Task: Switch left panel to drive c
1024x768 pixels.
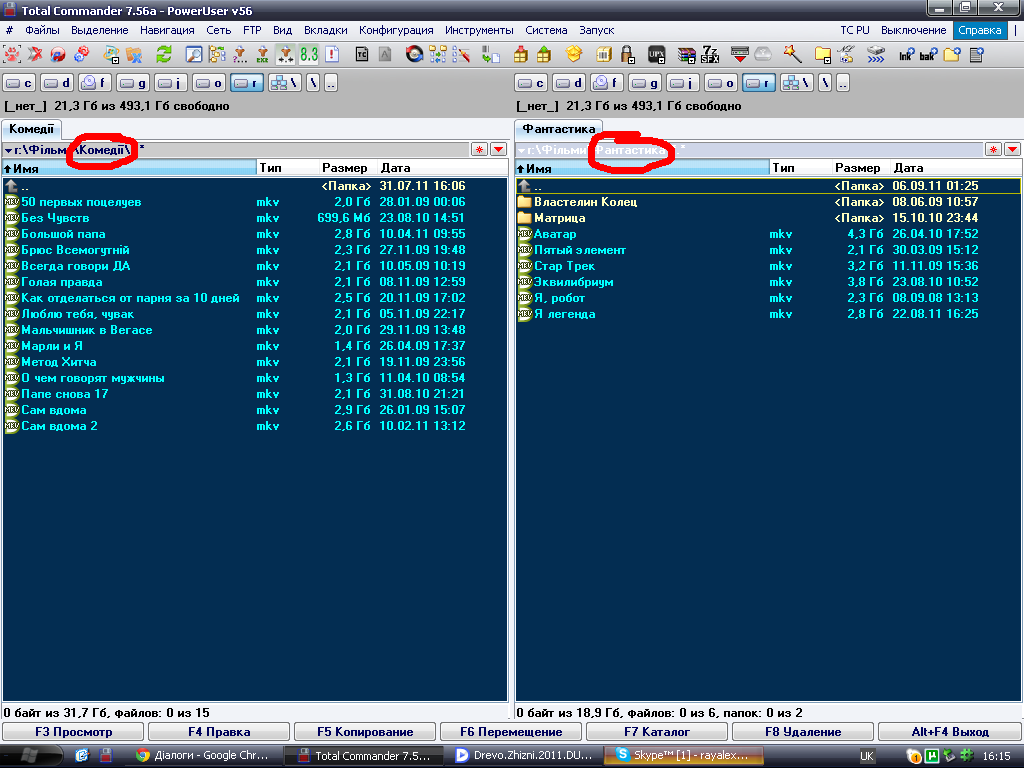Action: click(x=19, y=83)
